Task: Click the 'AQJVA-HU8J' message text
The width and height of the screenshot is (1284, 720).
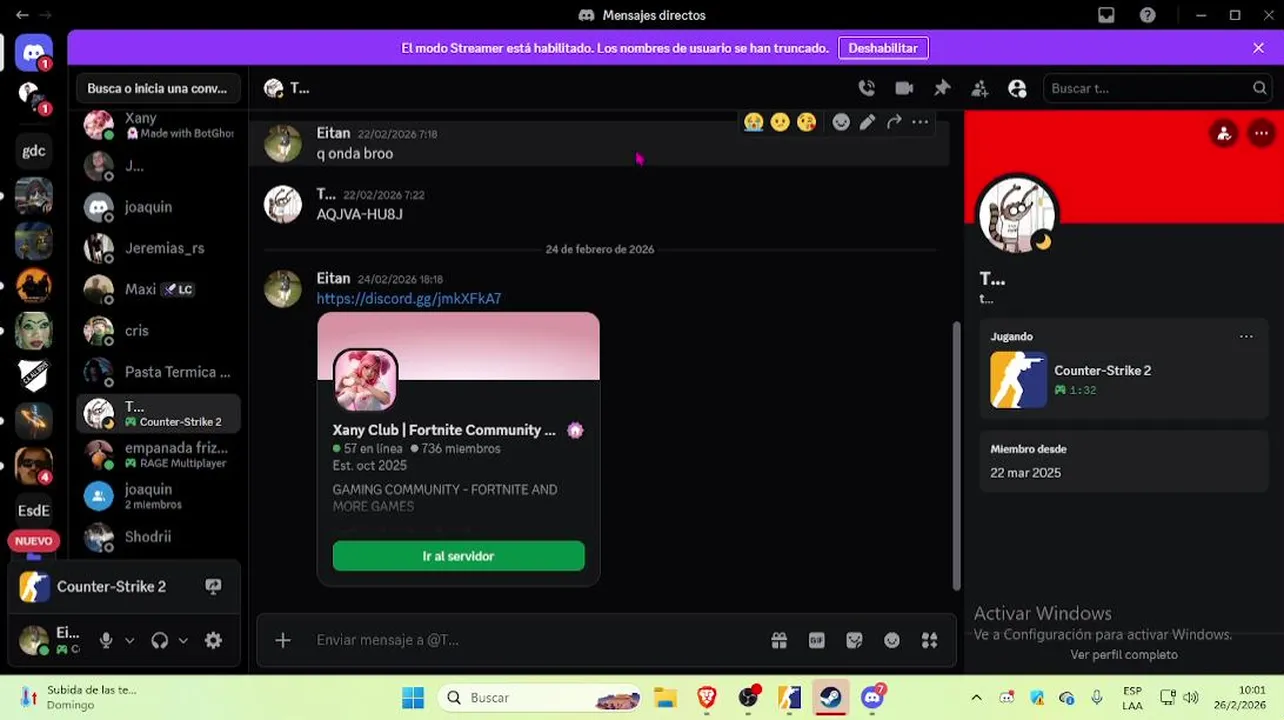Action: [x=360, y=214]
